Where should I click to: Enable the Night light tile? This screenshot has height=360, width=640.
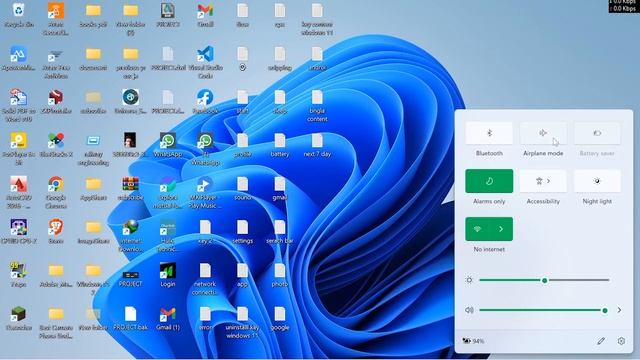point(597,181)
